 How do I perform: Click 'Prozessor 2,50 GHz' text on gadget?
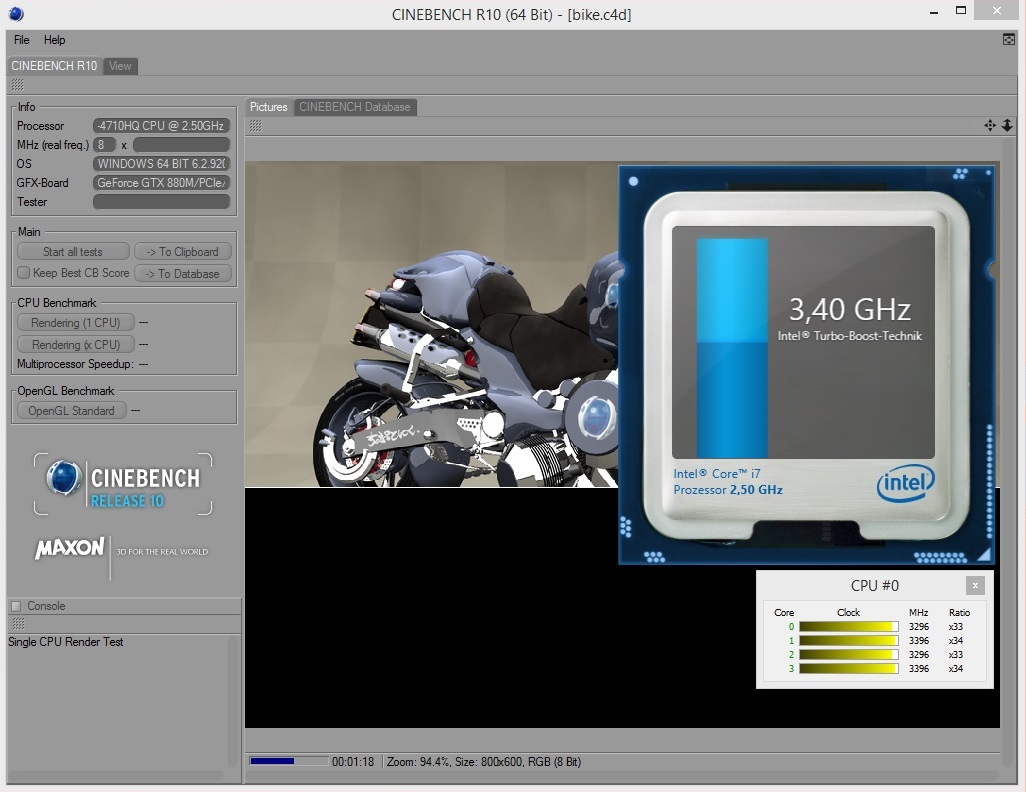coord(728,490)
